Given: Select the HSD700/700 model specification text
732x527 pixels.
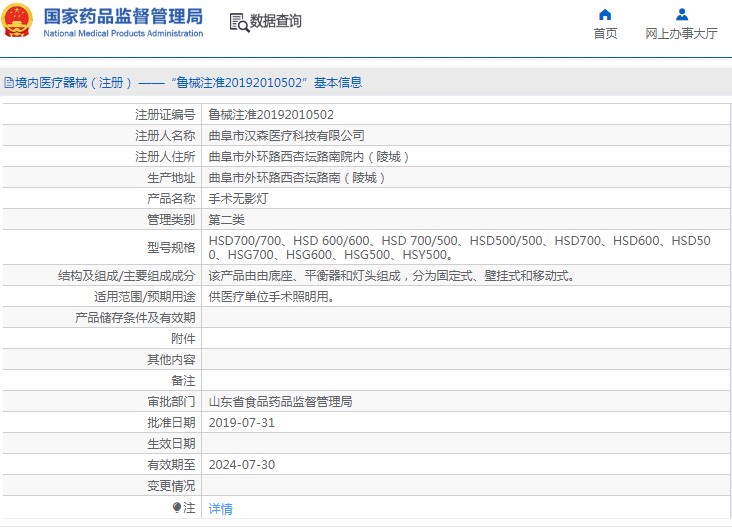Looking at the screenshot, I should click(x=459, y=248).
